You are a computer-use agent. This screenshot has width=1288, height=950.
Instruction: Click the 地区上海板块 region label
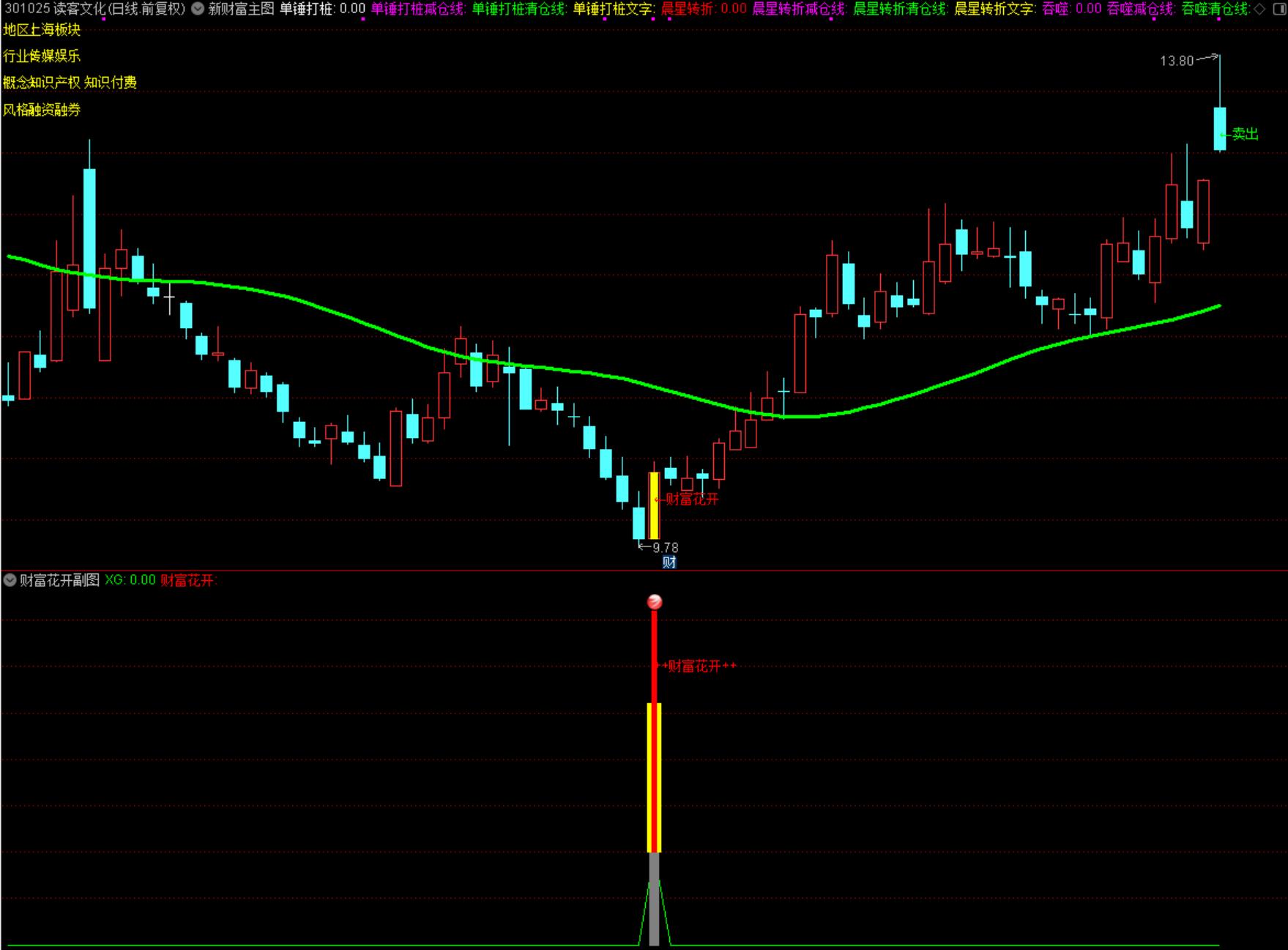42,30
